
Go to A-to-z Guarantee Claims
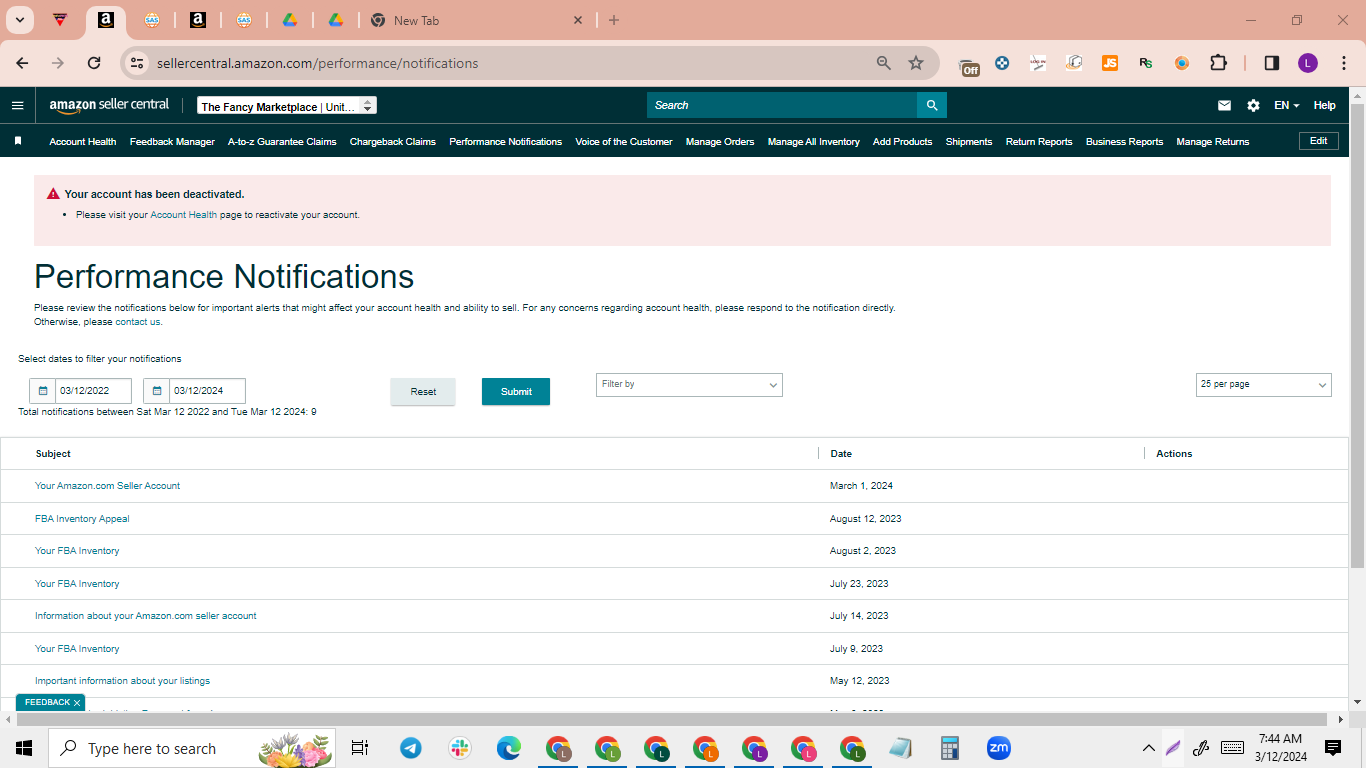click(282, 142)
